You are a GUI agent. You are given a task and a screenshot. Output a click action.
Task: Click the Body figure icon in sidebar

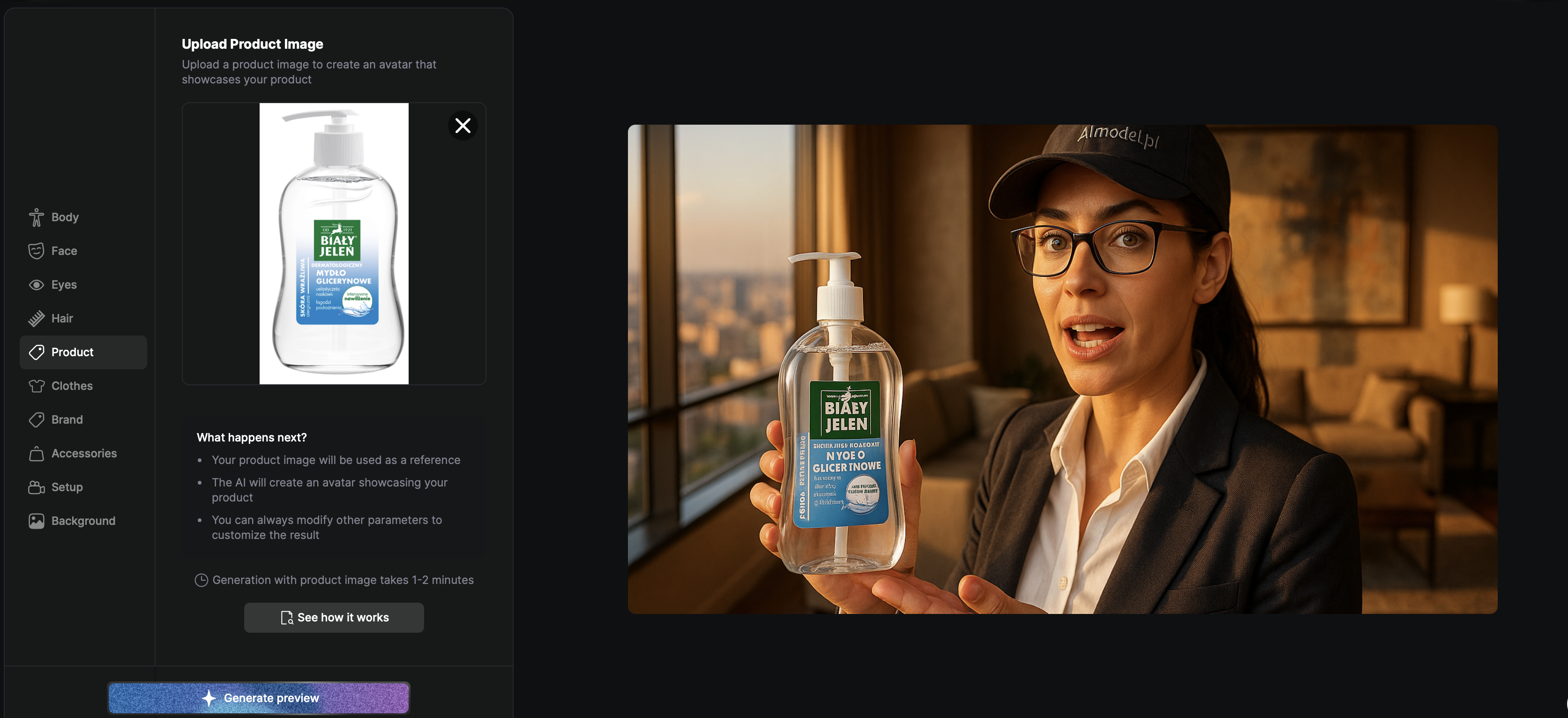click(37, 217)
